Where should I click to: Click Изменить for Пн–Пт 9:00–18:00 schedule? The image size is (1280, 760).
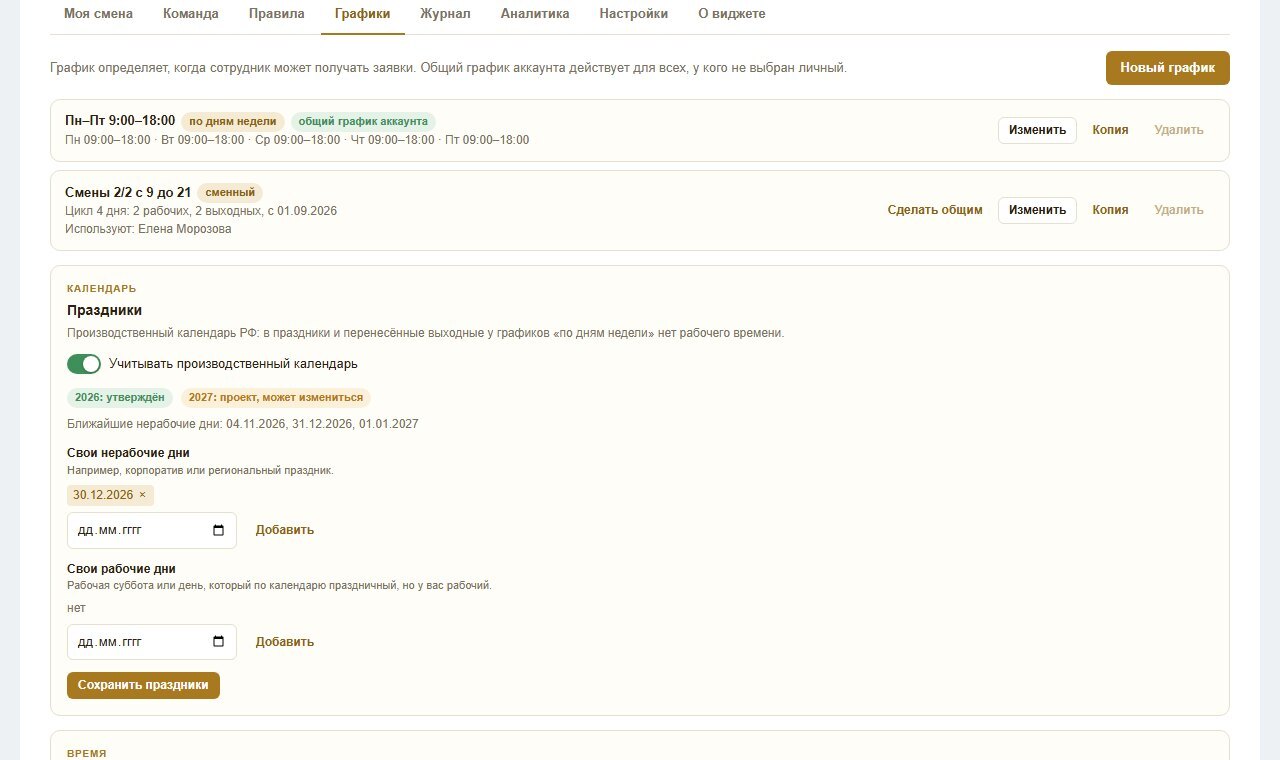coord(1037,130)
